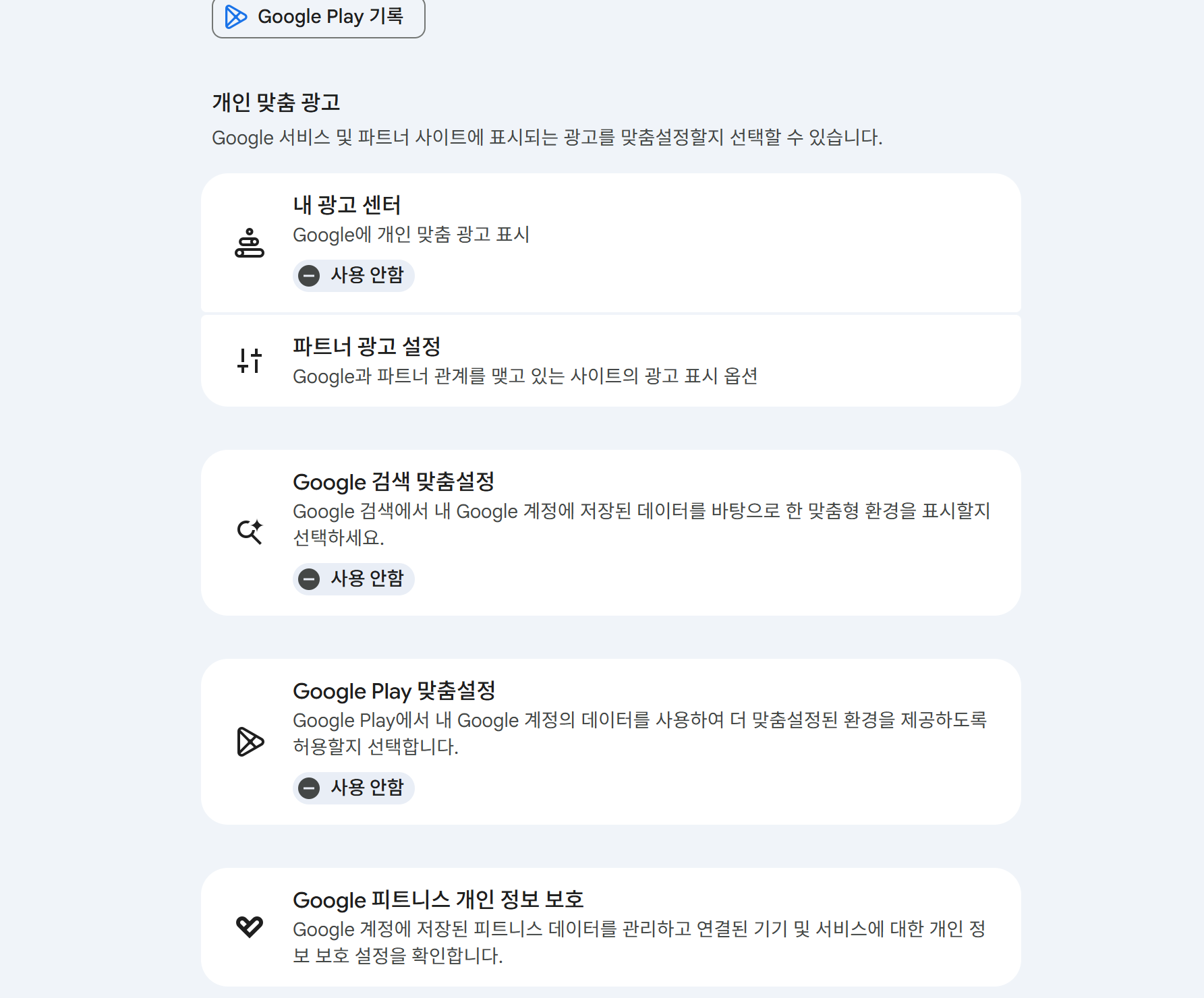Click minus icon in Google 검색 맞춤설정 chip
1204x998 pixels.
pyautogui.click(x=309, y=579)
